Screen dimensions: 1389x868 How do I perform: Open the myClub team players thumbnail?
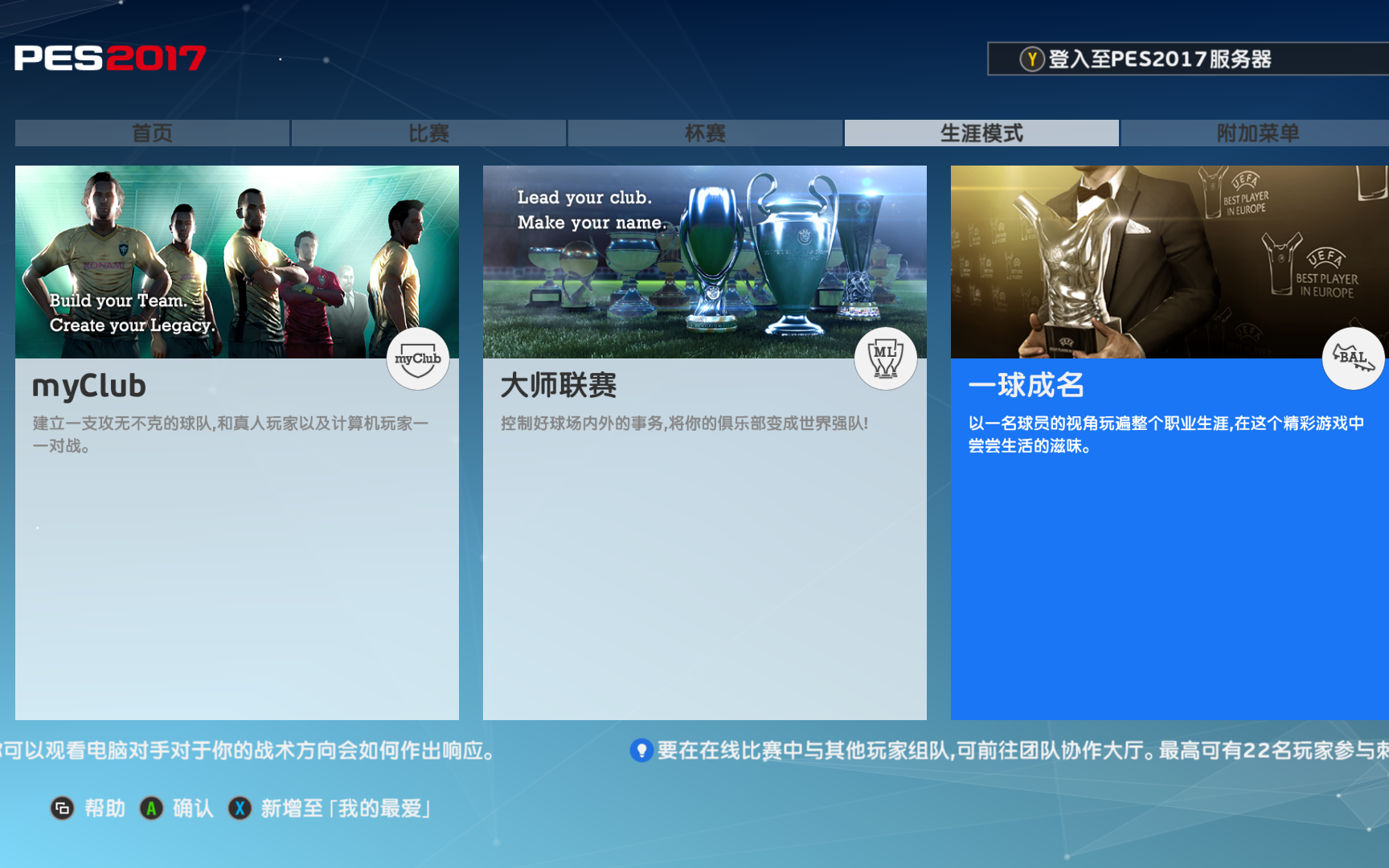point(237,262)
